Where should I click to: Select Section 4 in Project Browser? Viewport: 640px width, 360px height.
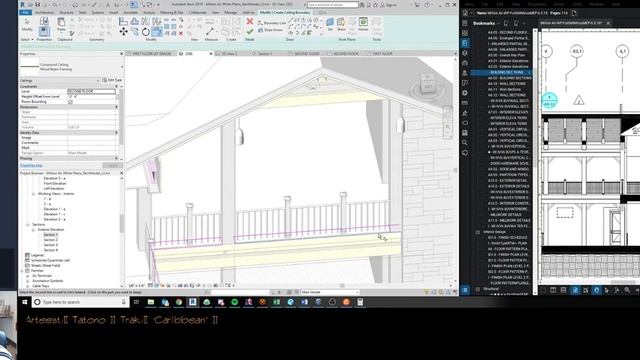click(x=51, y=250)
